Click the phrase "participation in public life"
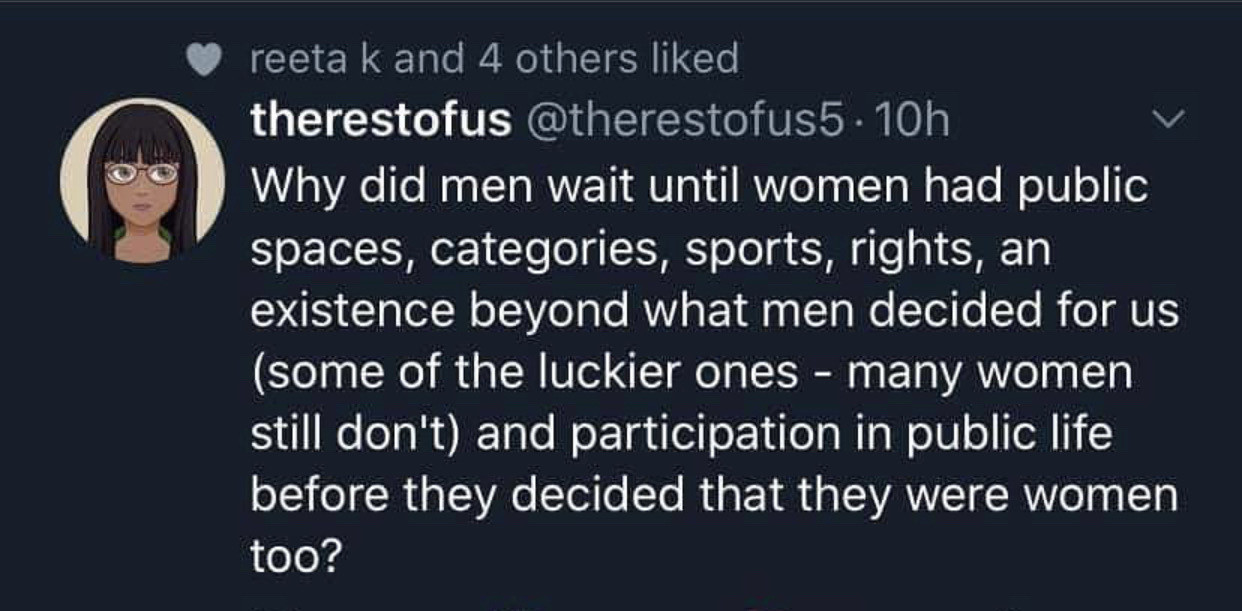Image resolution: width=1242 pixels, height=611 pixels. tap(862, 435)
